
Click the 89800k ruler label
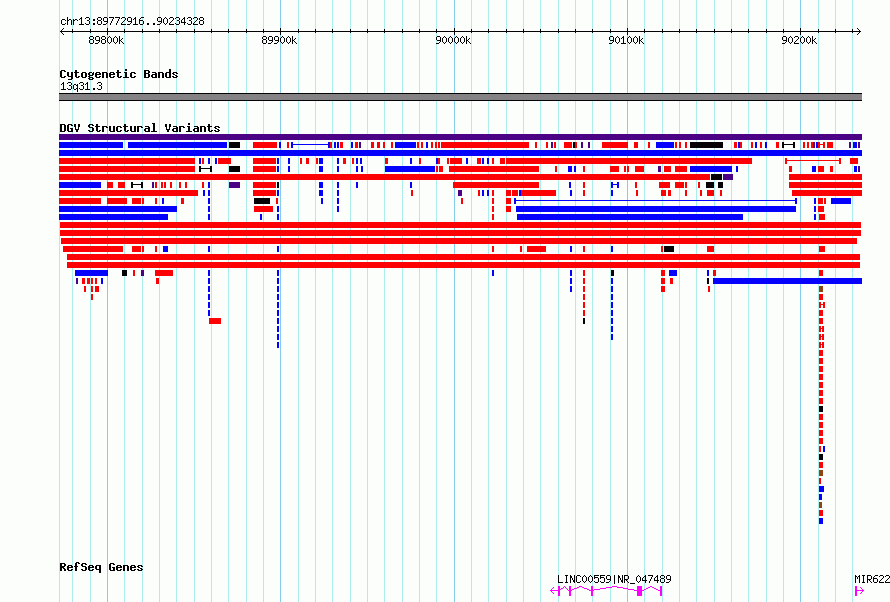click(x=106, y=40)
